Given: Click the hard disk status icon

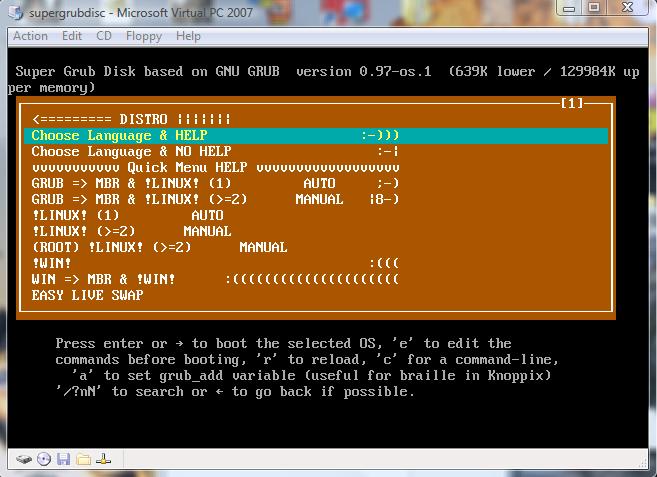Looking at the screenshot, I should click(x=24, y=459).
